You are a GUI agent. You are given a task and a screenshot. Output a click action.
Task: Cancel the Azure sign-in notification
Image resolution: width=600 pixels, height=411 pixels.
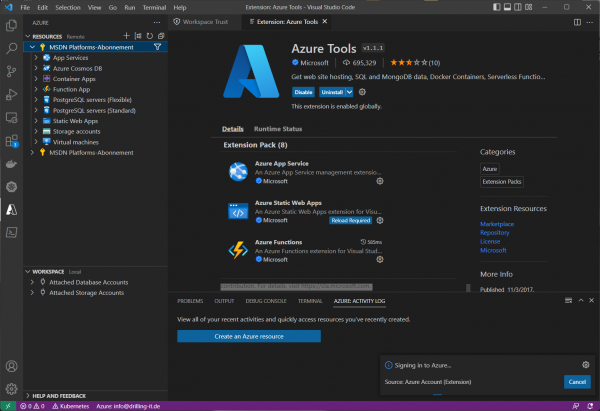pos(577,382)
